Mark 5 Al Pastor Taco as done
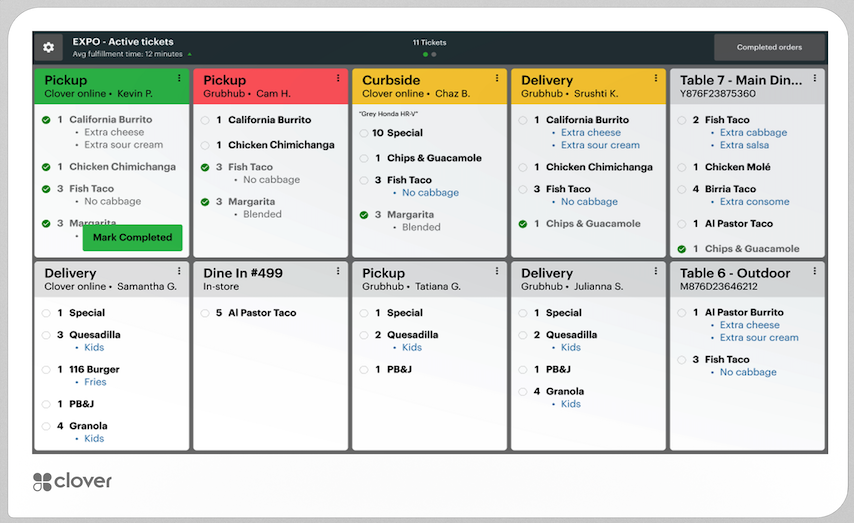The image size is (854, 523). pyautogui.click(x=205, y=313)
